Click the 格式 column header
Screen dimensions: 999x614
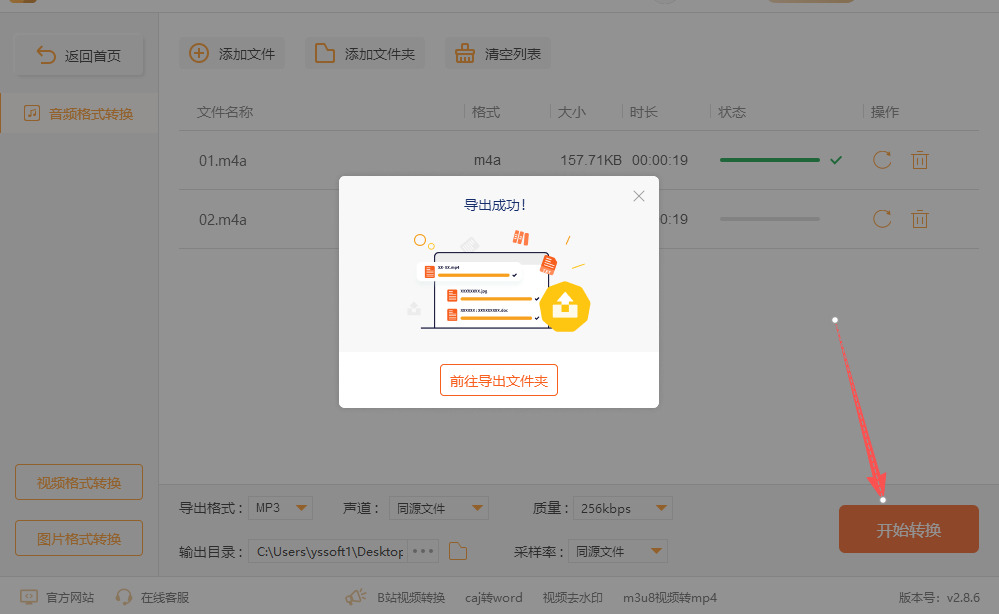coord(486,112)
